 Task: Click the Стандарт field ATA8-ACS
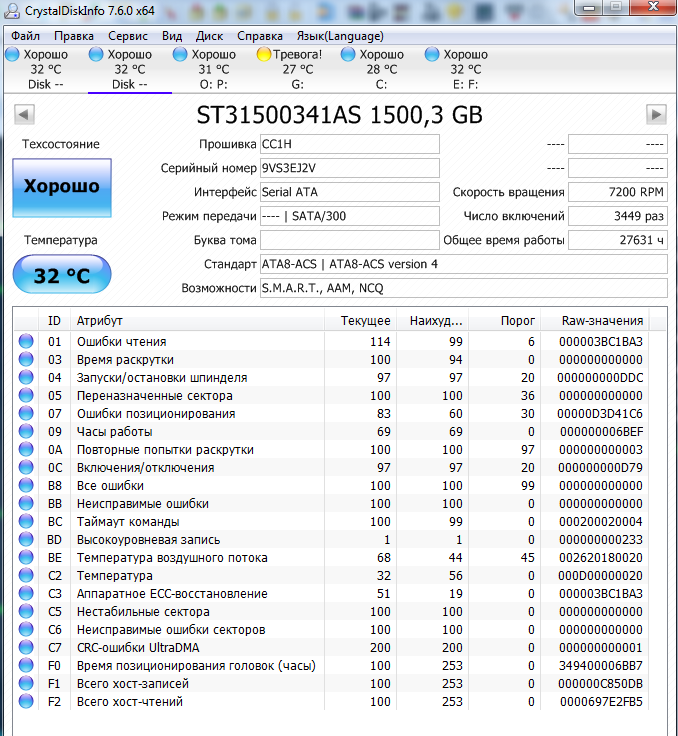pyautogui.click(x=464, y=264)
